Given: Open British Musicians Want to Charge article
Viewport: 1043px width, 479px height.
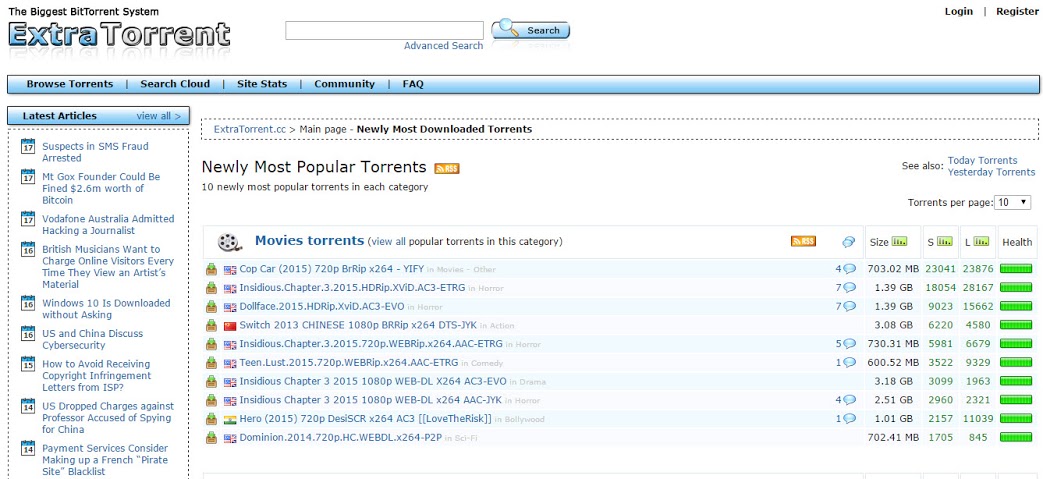Looking at the screenshot, I should (x=108, y=267).
